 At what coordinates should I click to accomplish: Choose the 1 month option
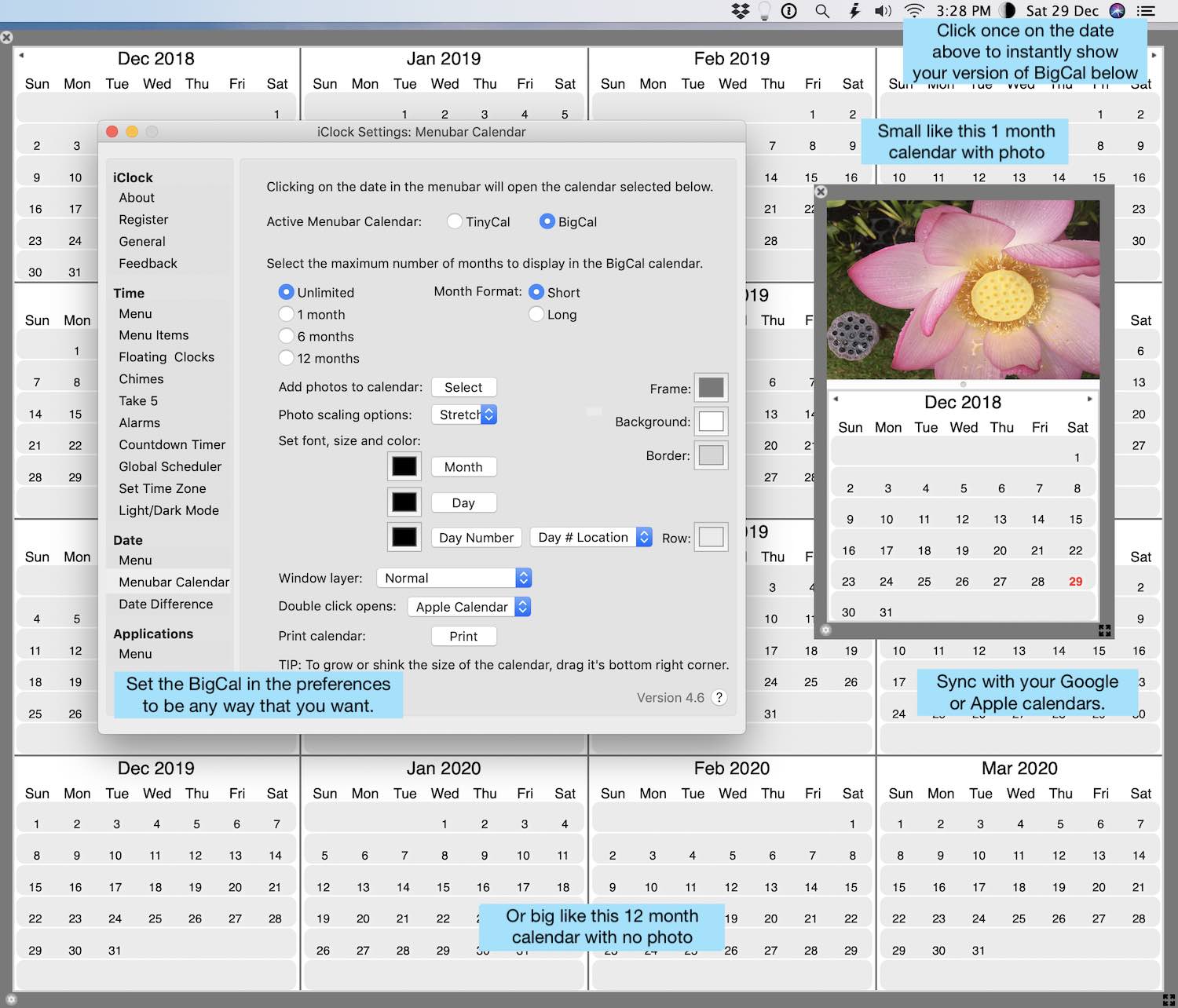[286, 314]
